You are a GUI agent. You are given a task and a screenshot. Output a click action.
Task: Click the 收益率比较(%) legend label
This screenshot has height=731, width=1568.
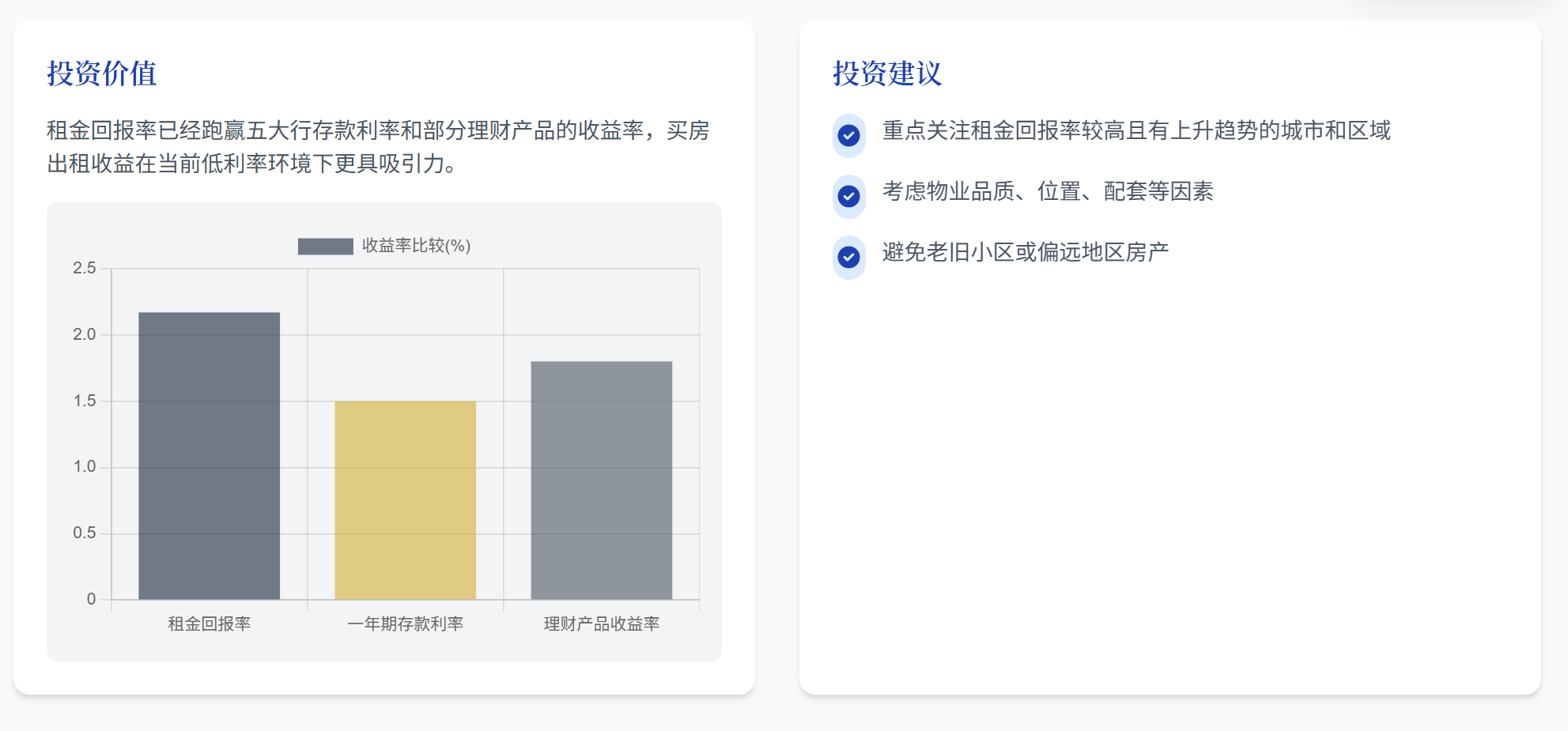coord(416,246)
